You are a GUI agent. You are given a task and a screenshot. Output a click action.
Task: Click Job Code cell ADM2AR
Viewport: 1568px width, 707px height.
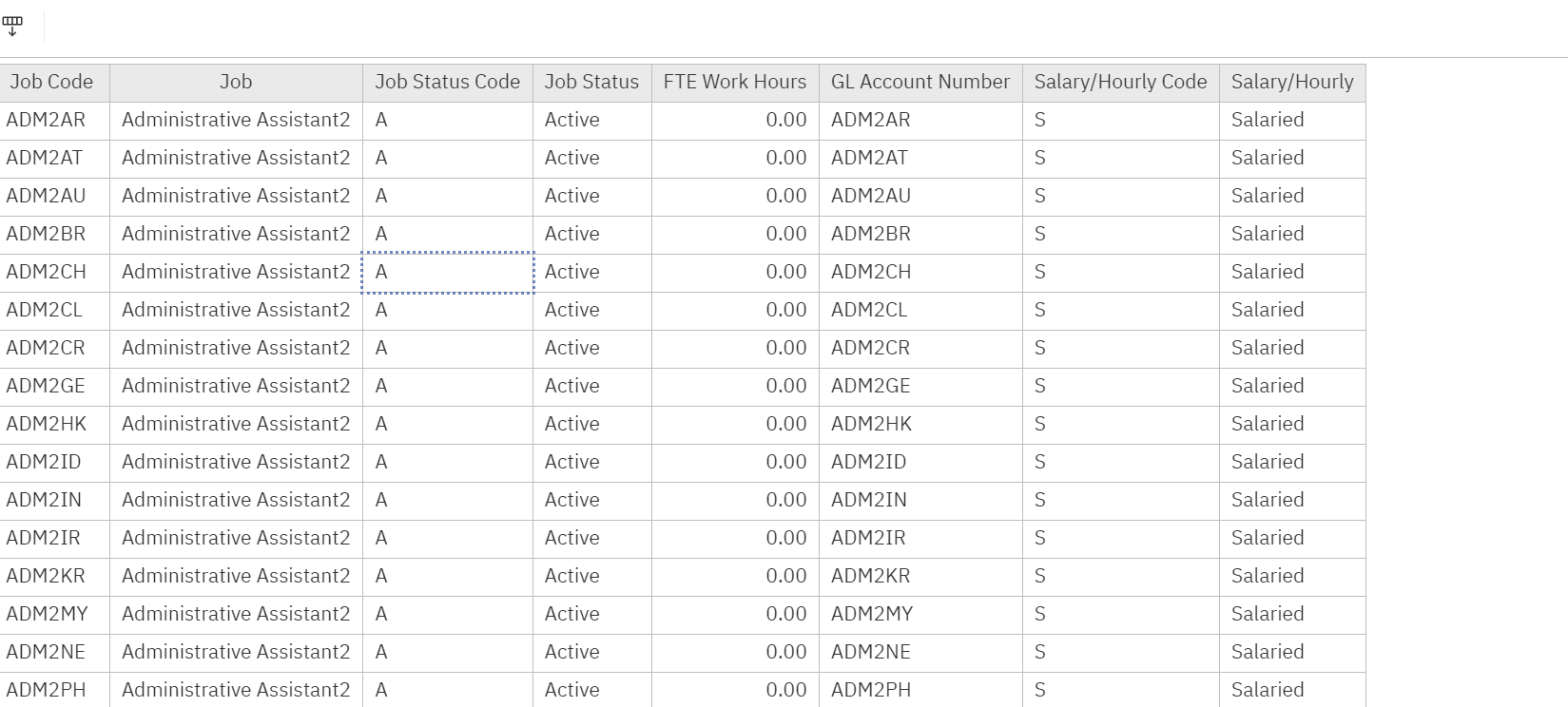[54, 121]
